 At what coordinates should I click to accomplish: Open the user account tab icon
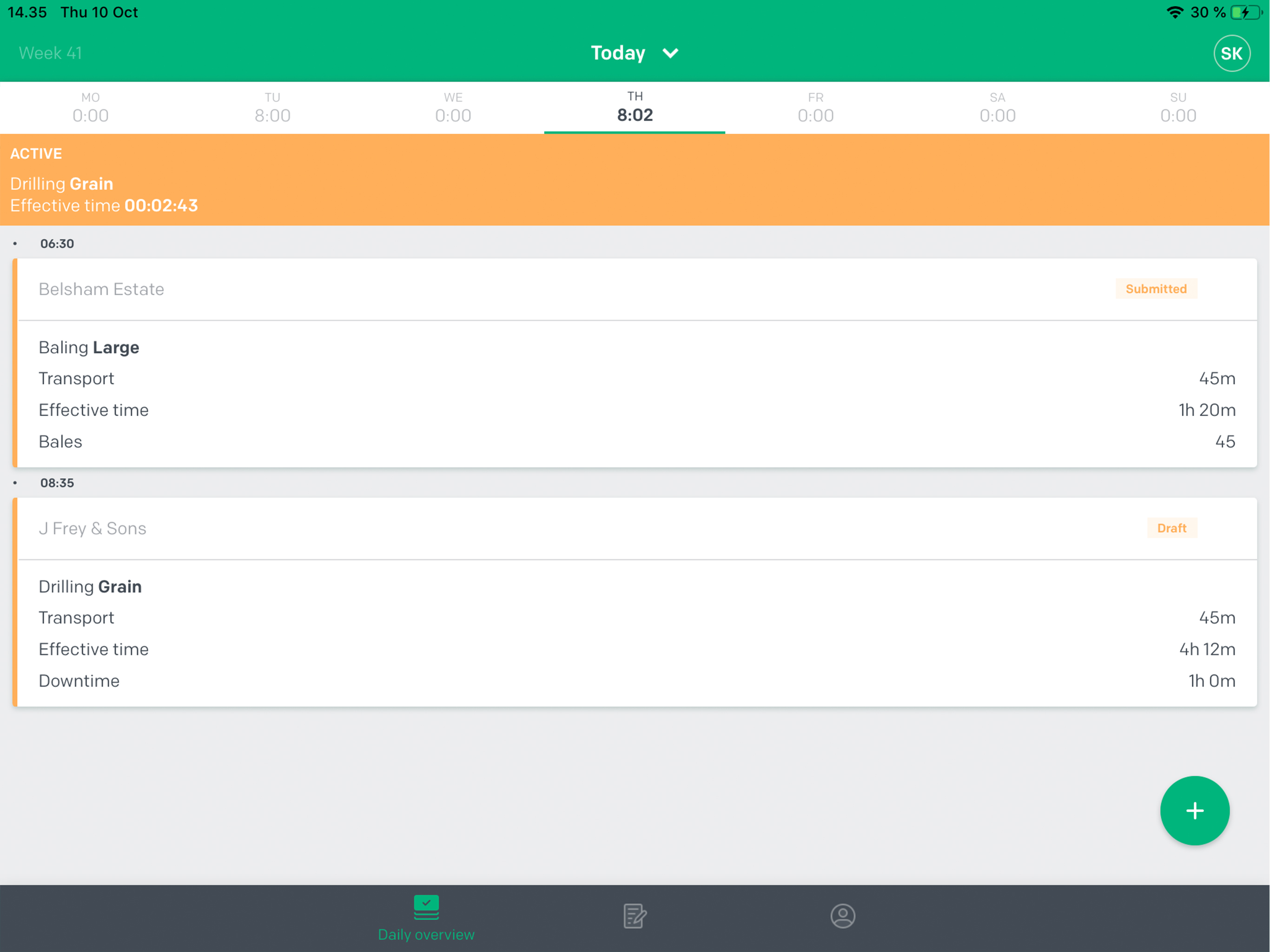(x=842, y=916)
